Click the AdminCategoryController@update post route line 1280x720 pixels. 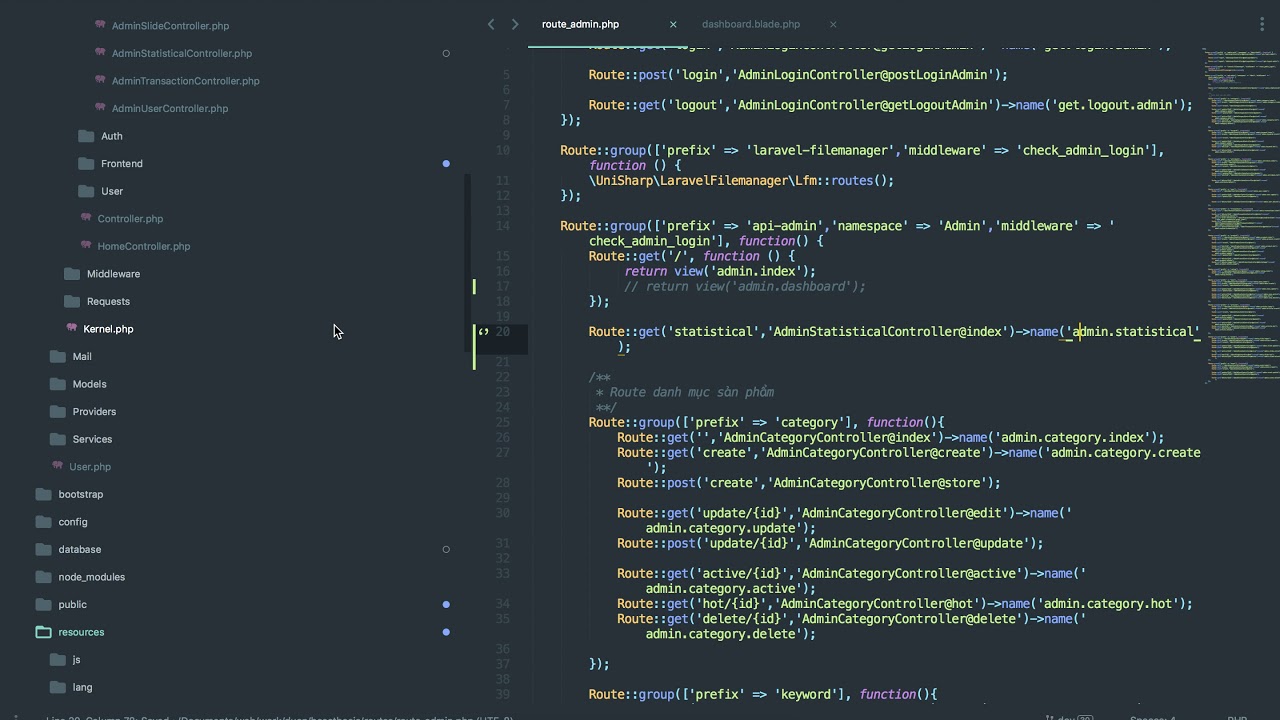coord(830,543)
